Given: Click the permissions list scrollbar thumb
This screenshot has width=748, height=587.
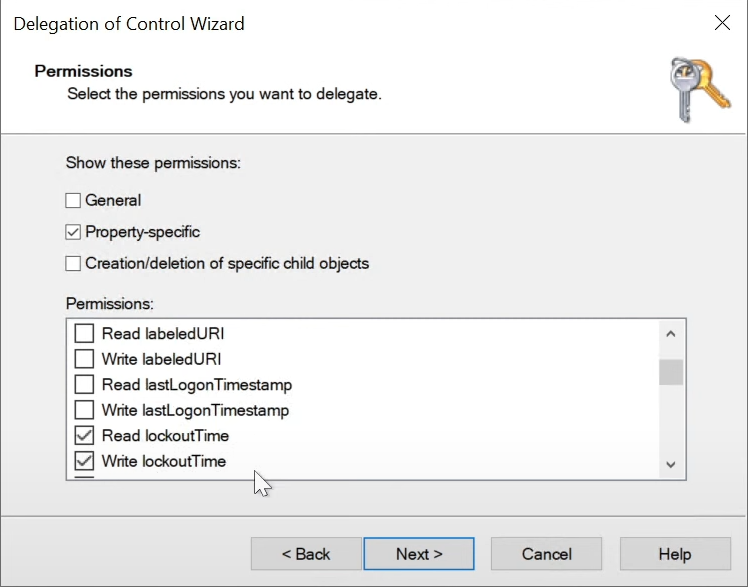Looking at the screenshot, I should (x=671, y=372).
